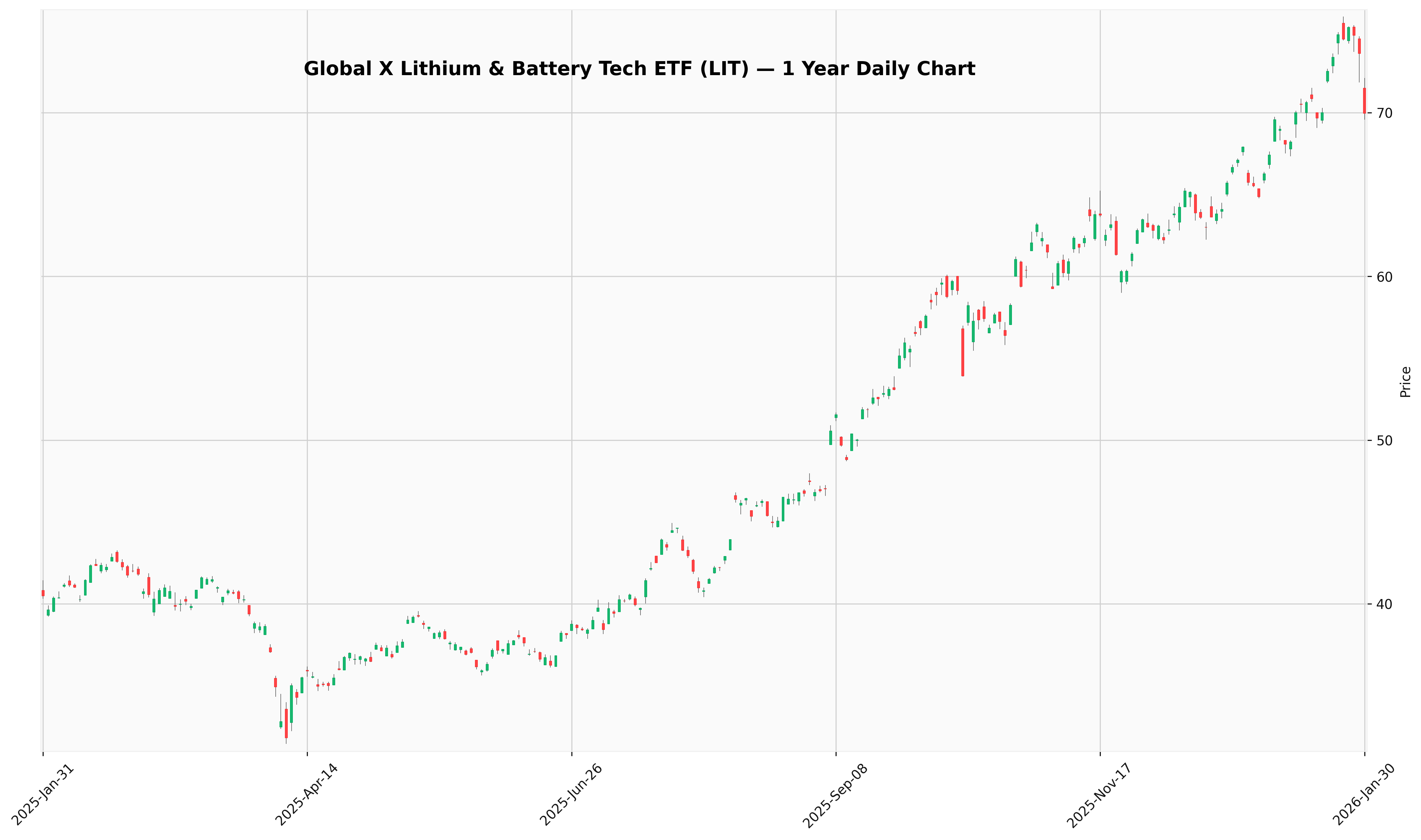Click the late July peak candlestick near 45
The width and height of the screenshot is (1421, 840).
(x=672, y=531)
